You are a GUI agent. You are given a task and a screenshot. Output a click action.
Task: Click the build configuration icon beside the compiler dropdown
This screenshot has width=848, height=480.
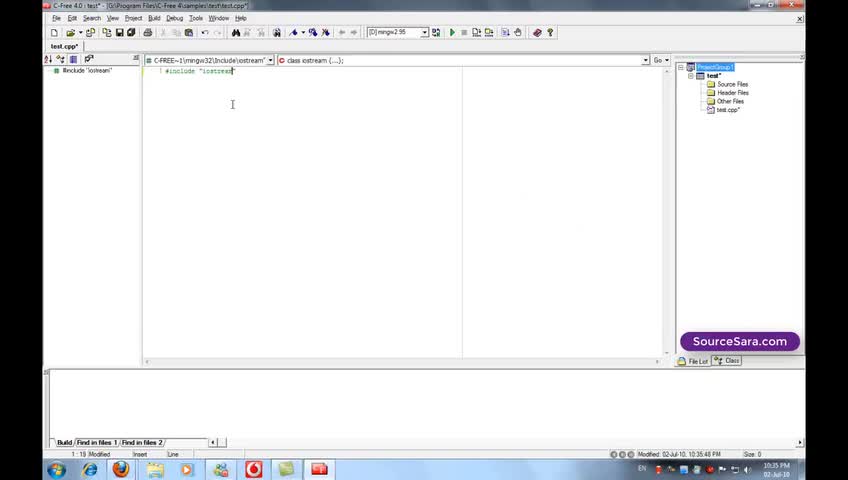(x=436, y=32)
